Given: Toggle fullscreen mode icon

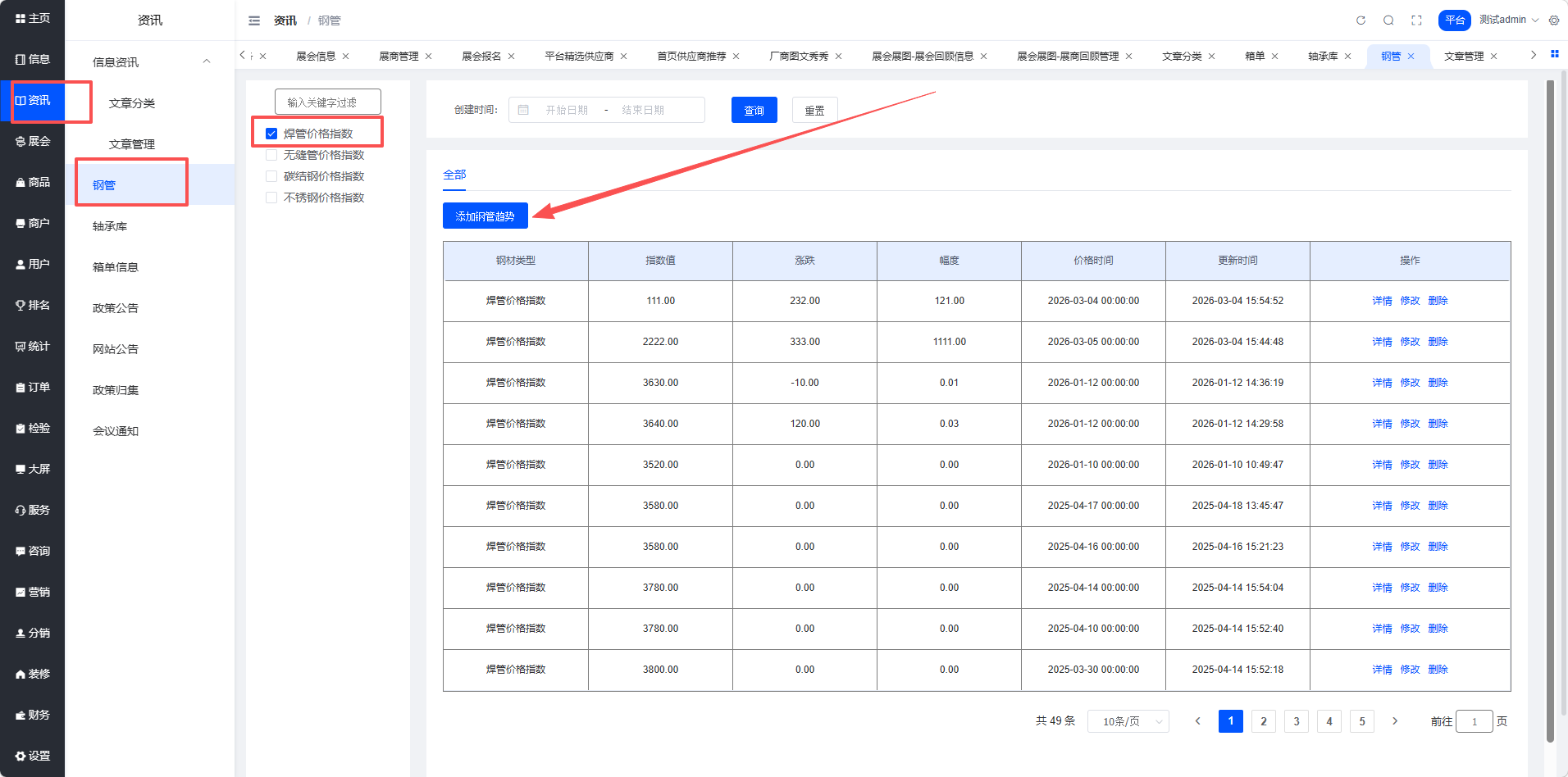Looking at the screenshot, I should (1416, 20).
